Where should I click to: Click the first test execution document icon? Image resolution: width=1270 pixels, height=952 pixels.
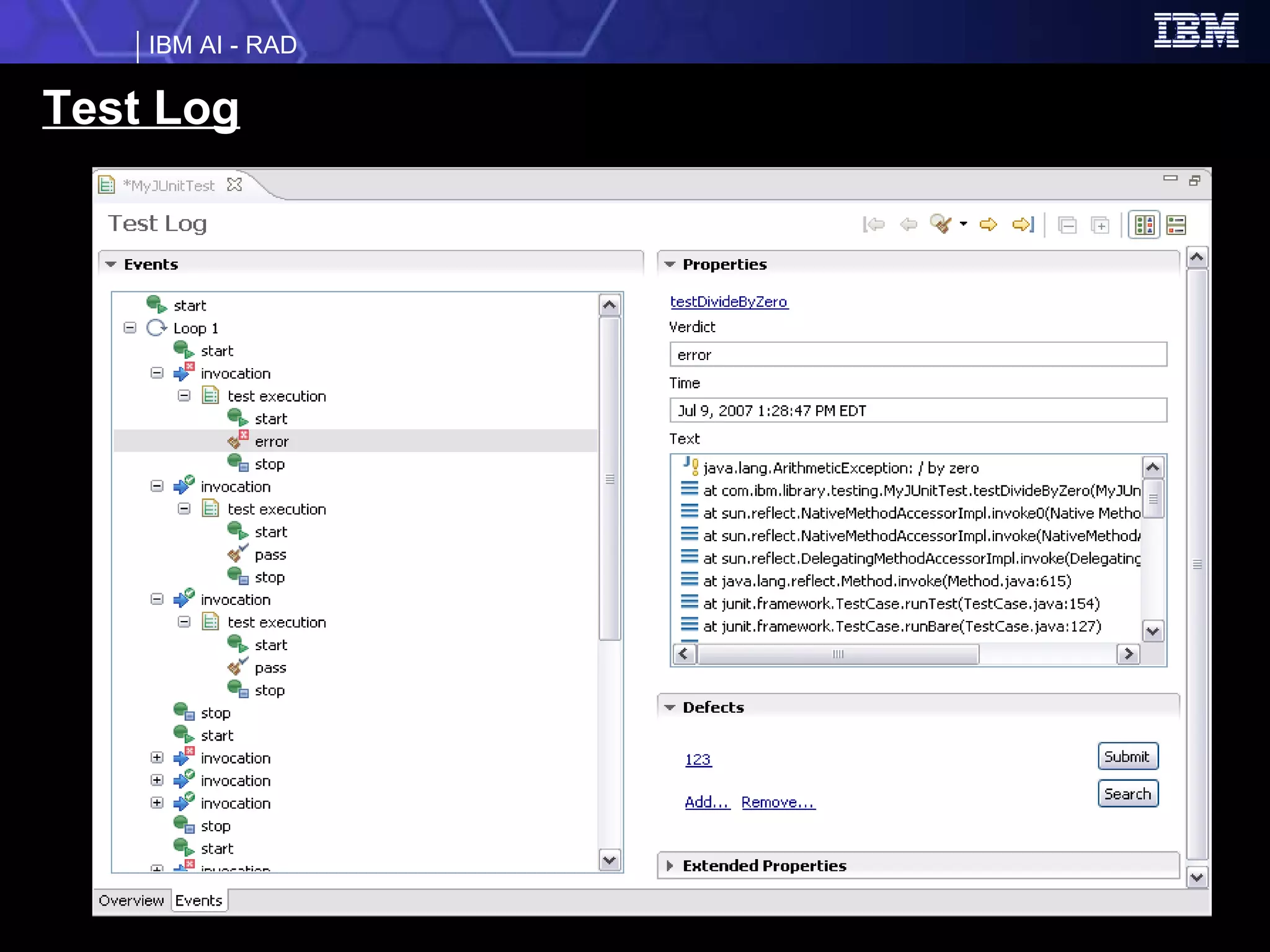pos(211,395)
